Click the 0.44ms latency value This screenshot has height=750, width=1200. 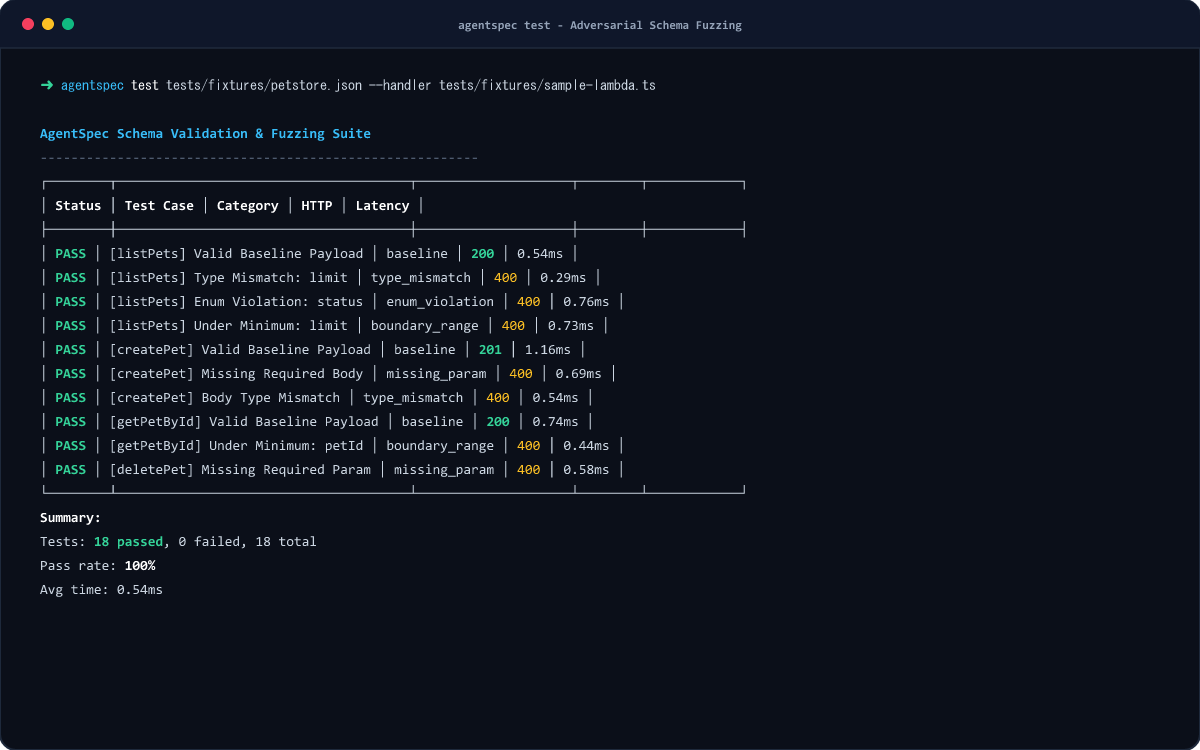tap(586, 446)
